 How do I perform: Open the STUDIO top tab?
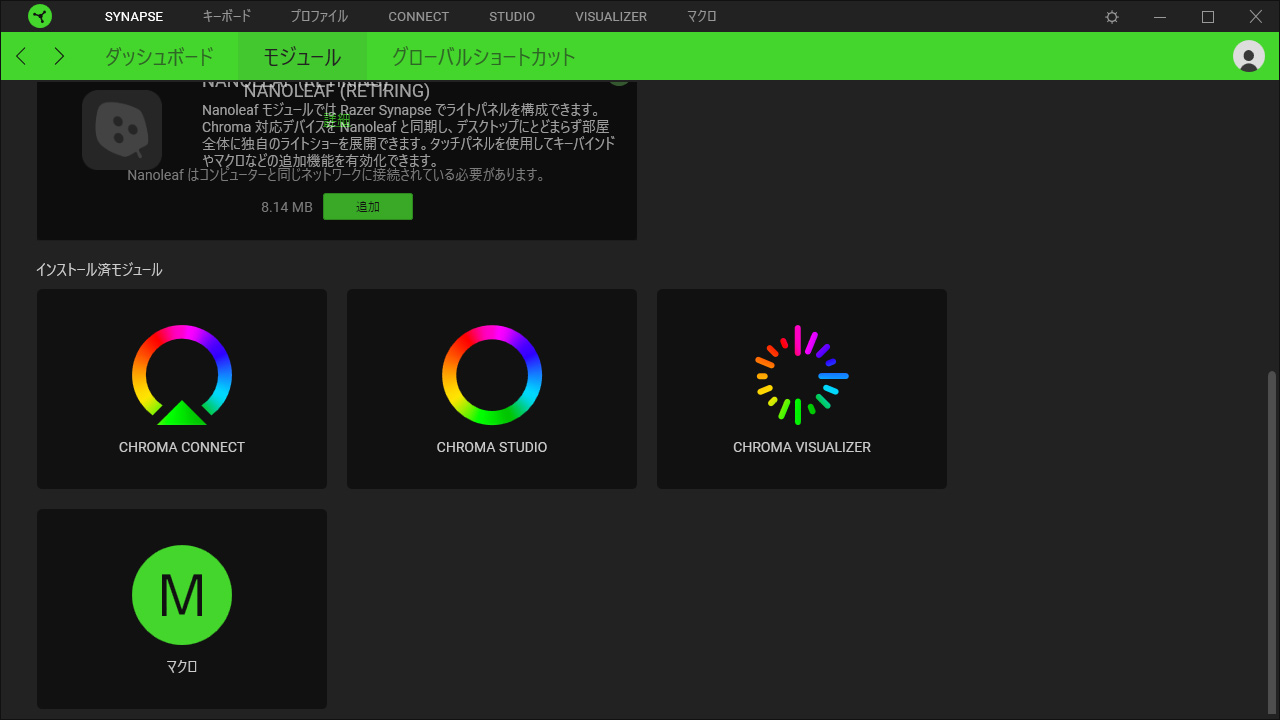tap(512, 17)
